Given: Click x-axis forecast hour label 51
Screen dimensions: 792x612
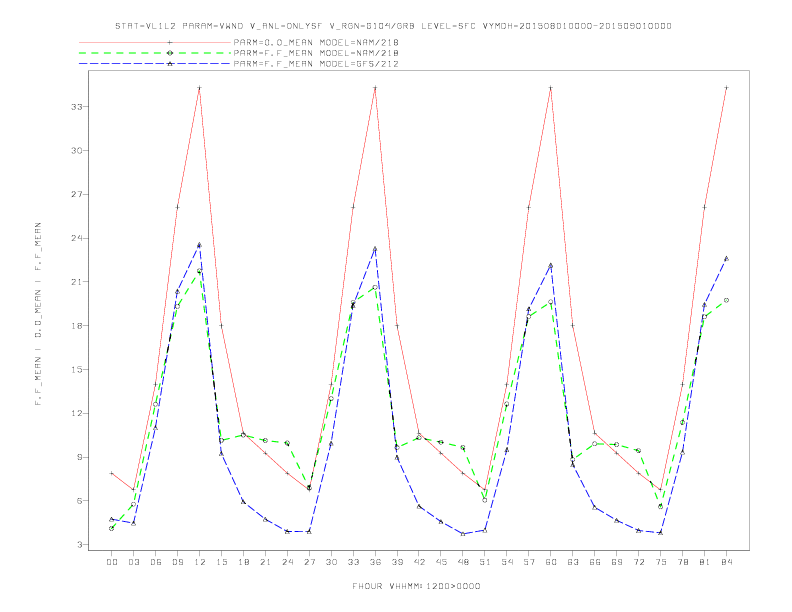Looking at the screenshot, I should (485, 562).
